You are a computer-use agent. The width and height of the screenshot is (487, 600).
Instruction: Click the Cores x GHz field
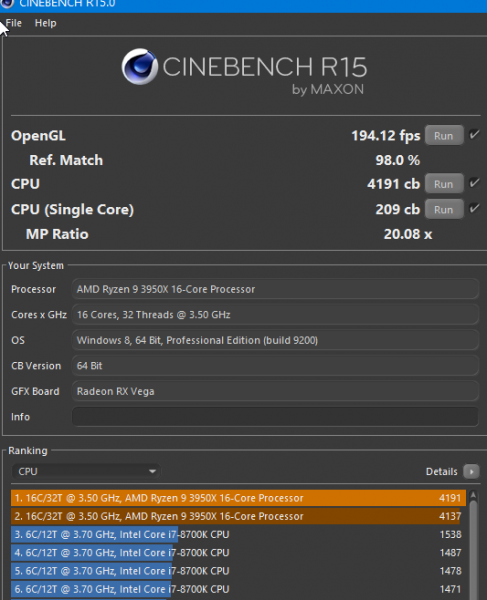coord(275,315)
